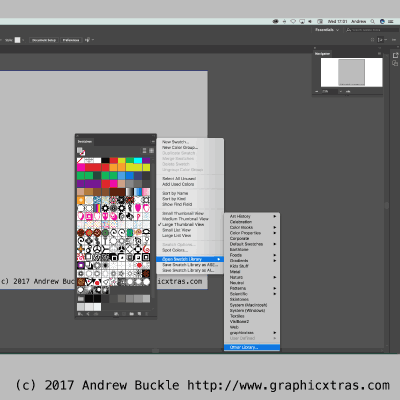Open macOS Spotlight search icon

pyautogui.click(x=373, y=21)
